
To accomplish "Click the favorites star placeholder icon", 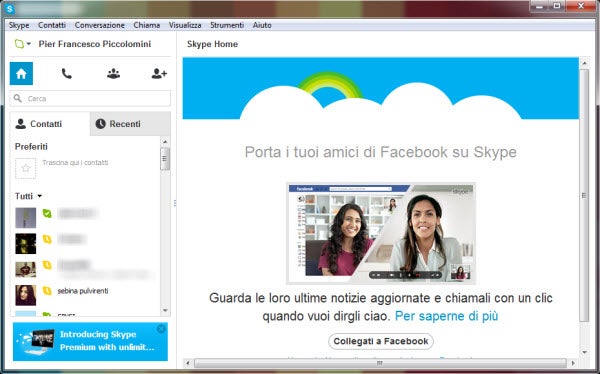I will tap(26, 168).
